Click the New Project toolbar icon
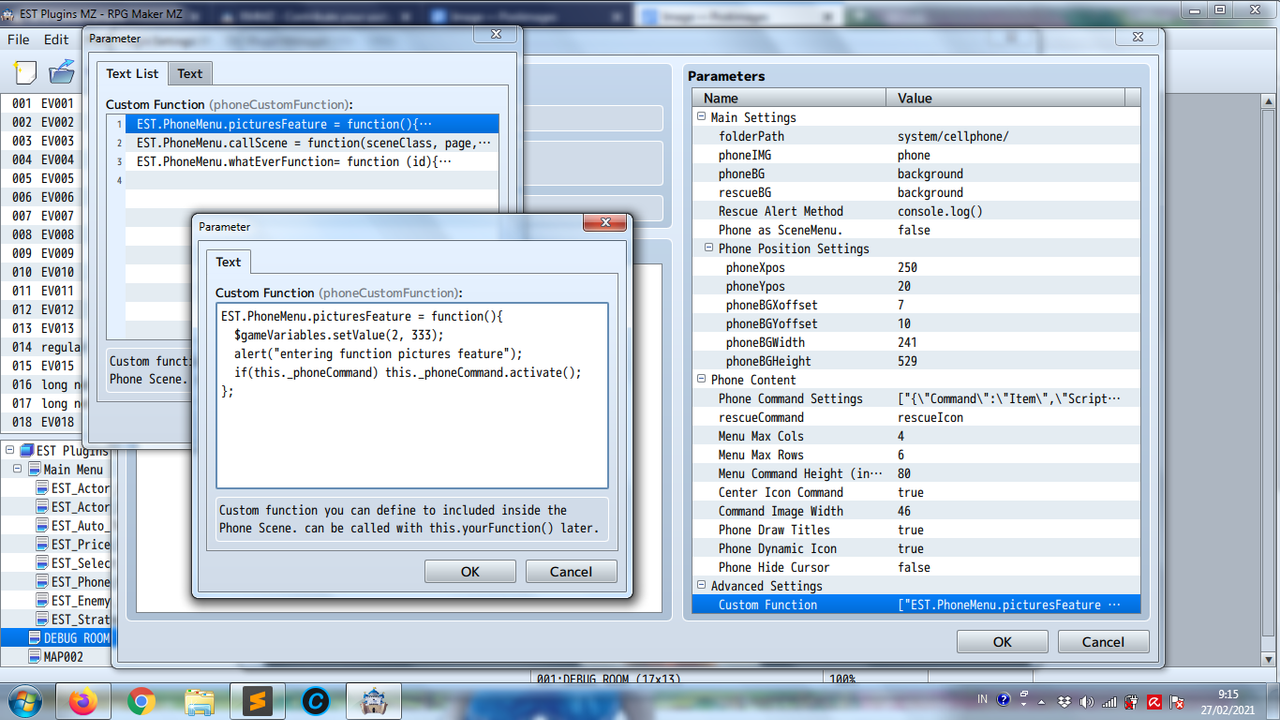The width and height of the screenshot is (1280, 720). [26, 72]
